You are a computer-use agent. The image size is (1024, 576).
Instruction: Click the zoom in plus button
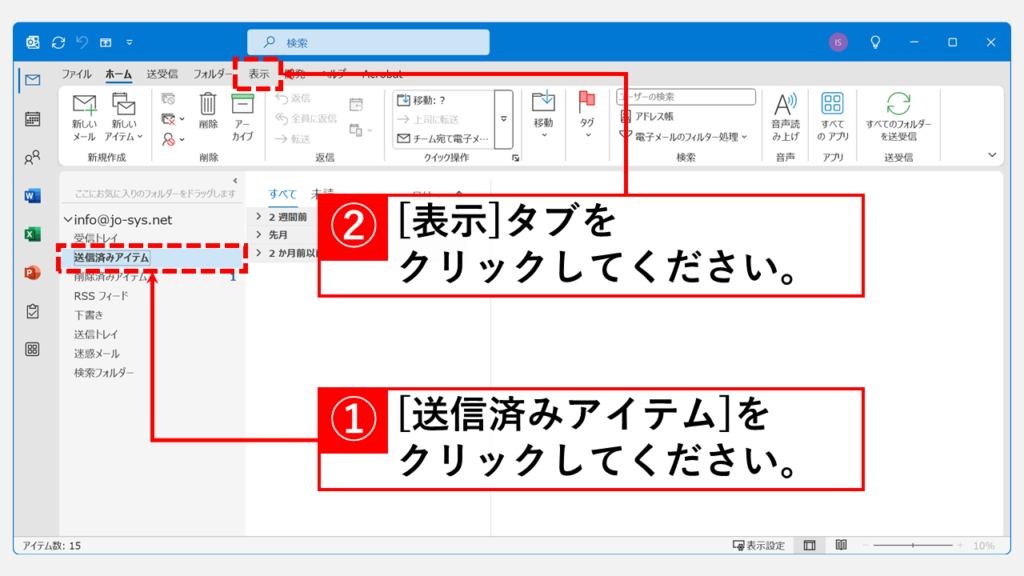coord(960,545)
